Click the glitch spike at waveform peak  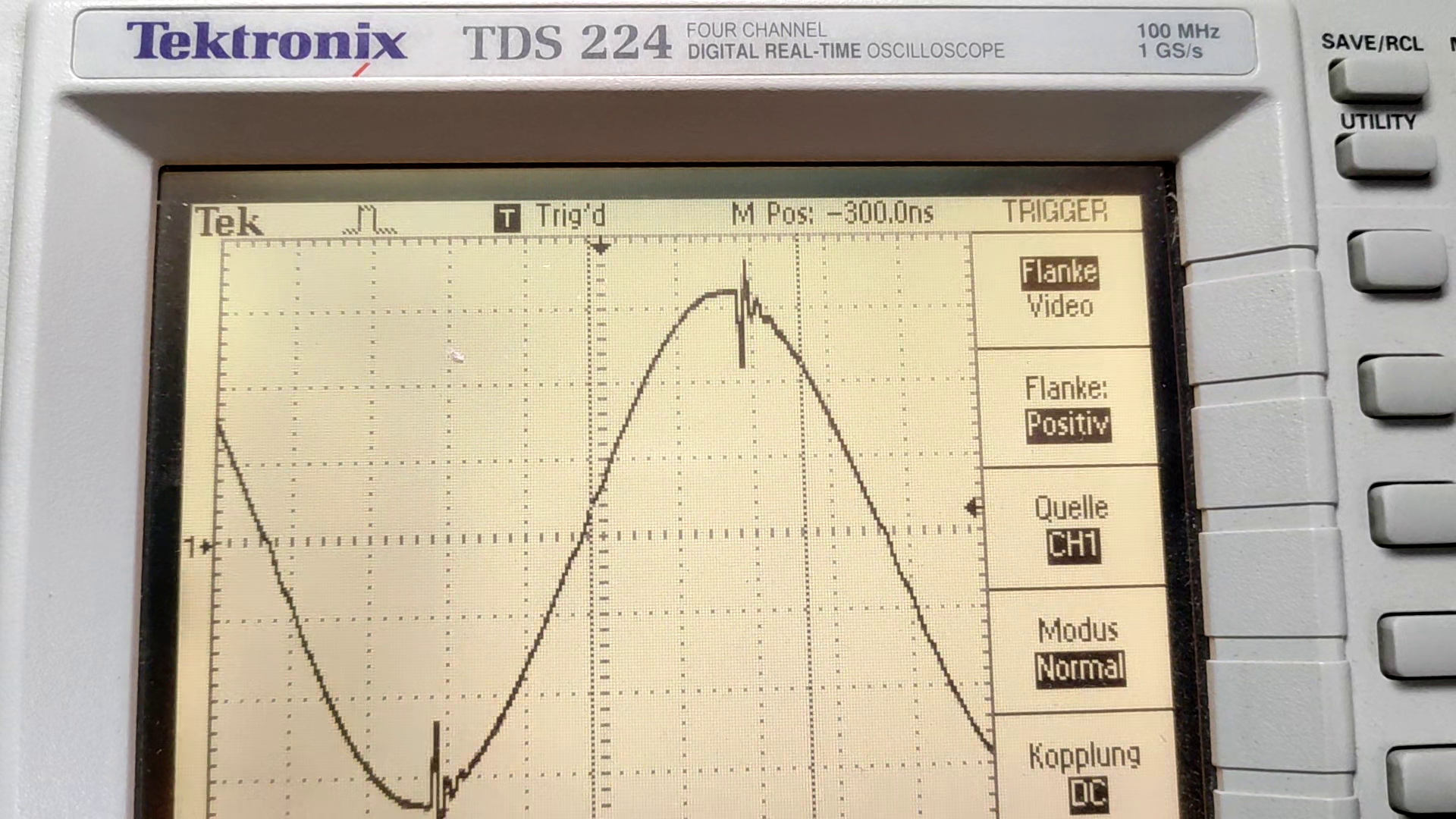pyautogui.click(x=745, y=313)
